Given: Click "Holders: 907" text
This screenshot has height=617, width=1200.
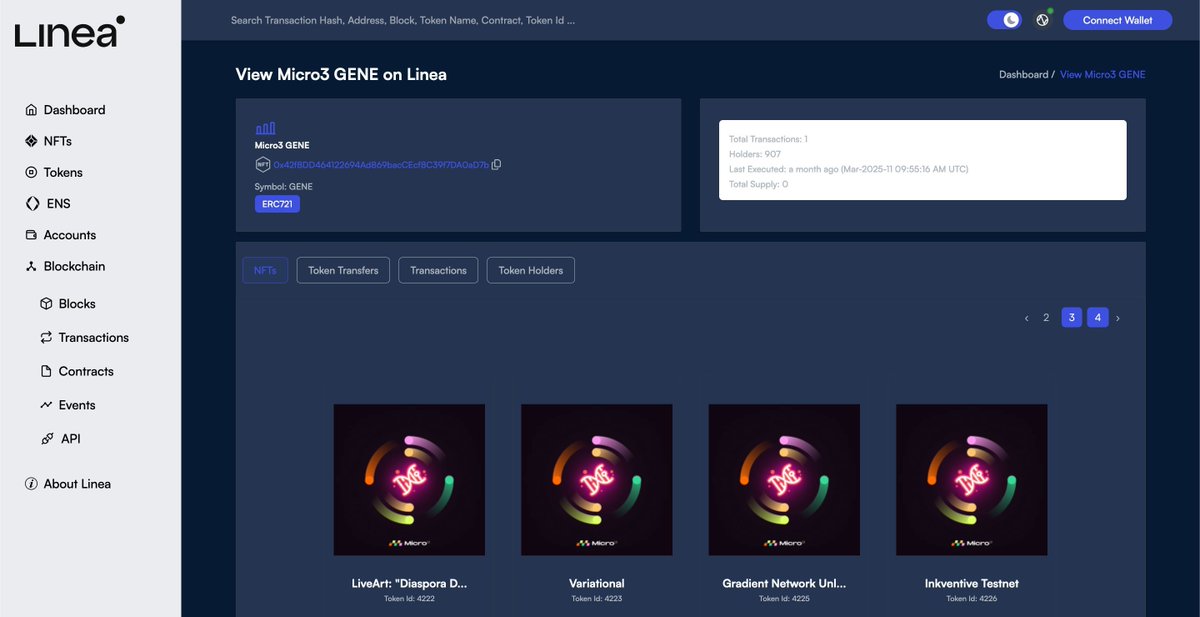Looking at the screenshot, I should point(755,154).
